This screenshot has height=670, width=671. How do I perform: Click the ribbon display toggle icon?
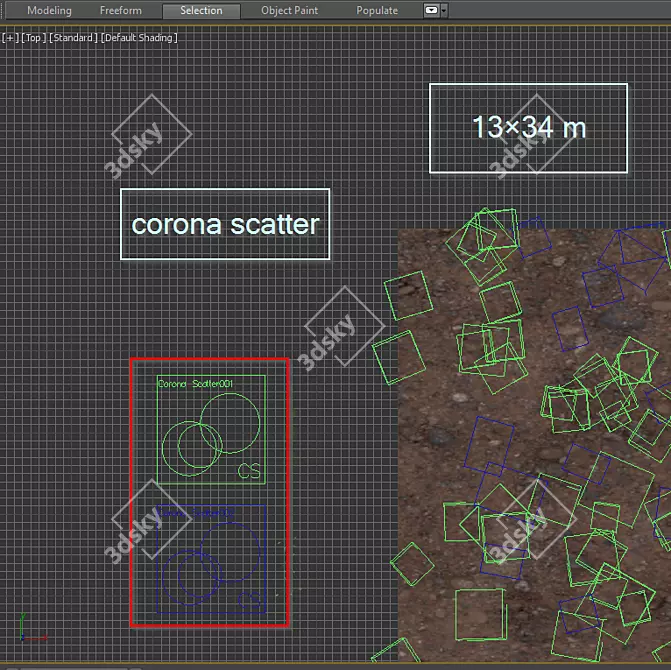[431, 10]
